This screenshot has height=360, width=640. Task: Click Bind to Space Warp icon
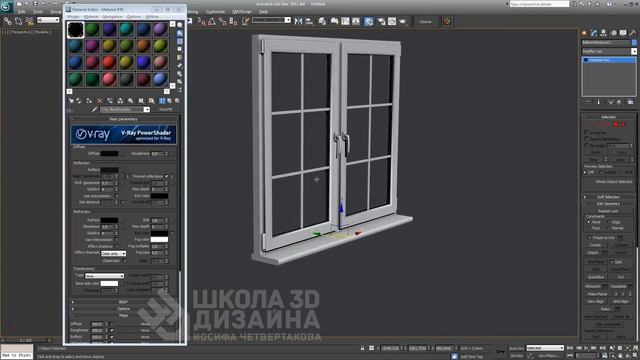29,21
